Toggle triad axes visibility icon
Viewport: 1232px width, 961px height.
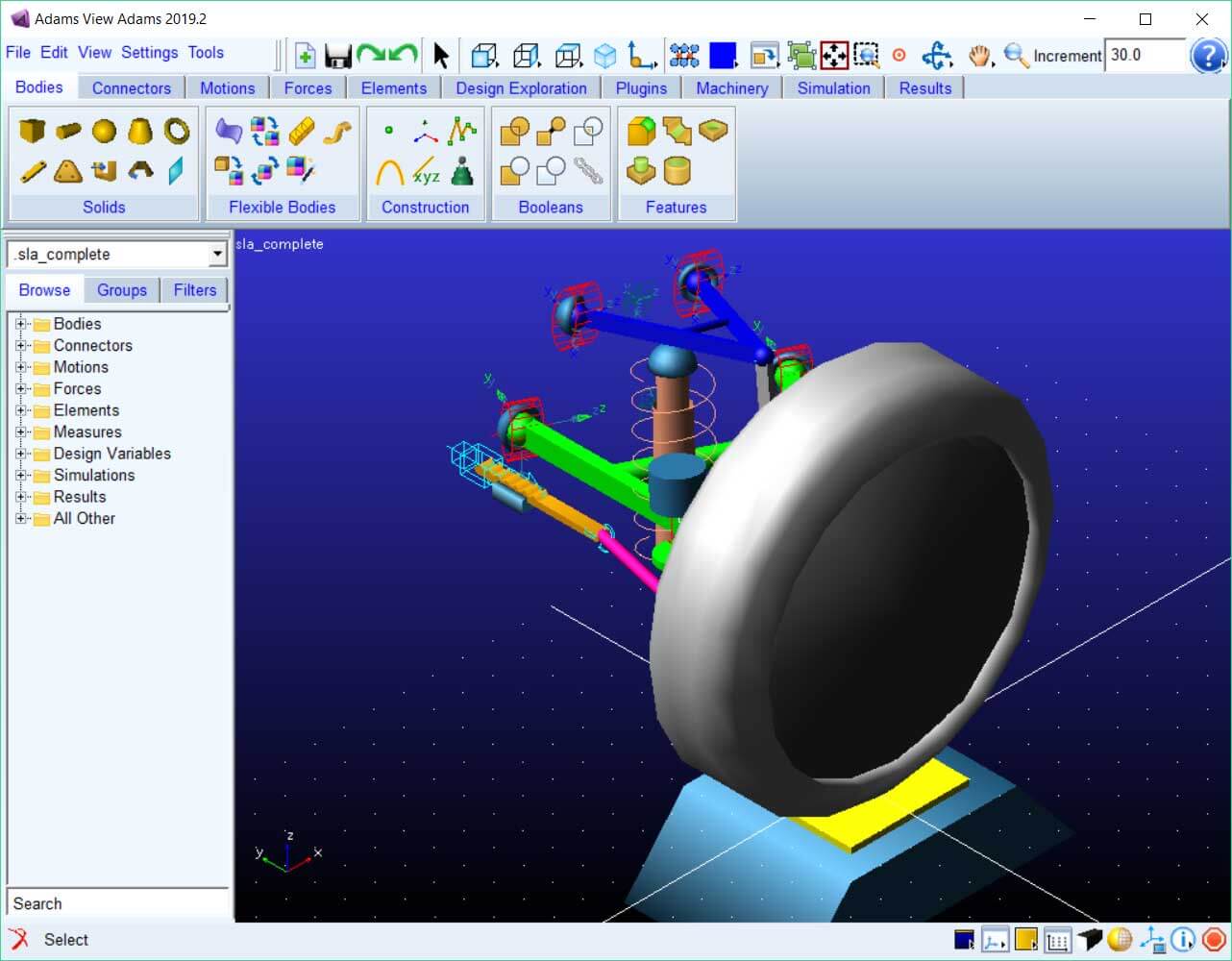1151,939
